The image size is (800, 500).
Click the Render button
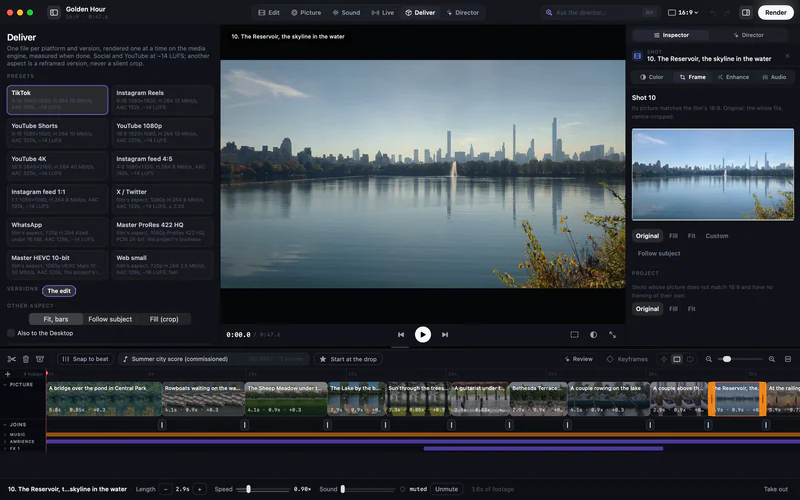[x=776, y=13]
